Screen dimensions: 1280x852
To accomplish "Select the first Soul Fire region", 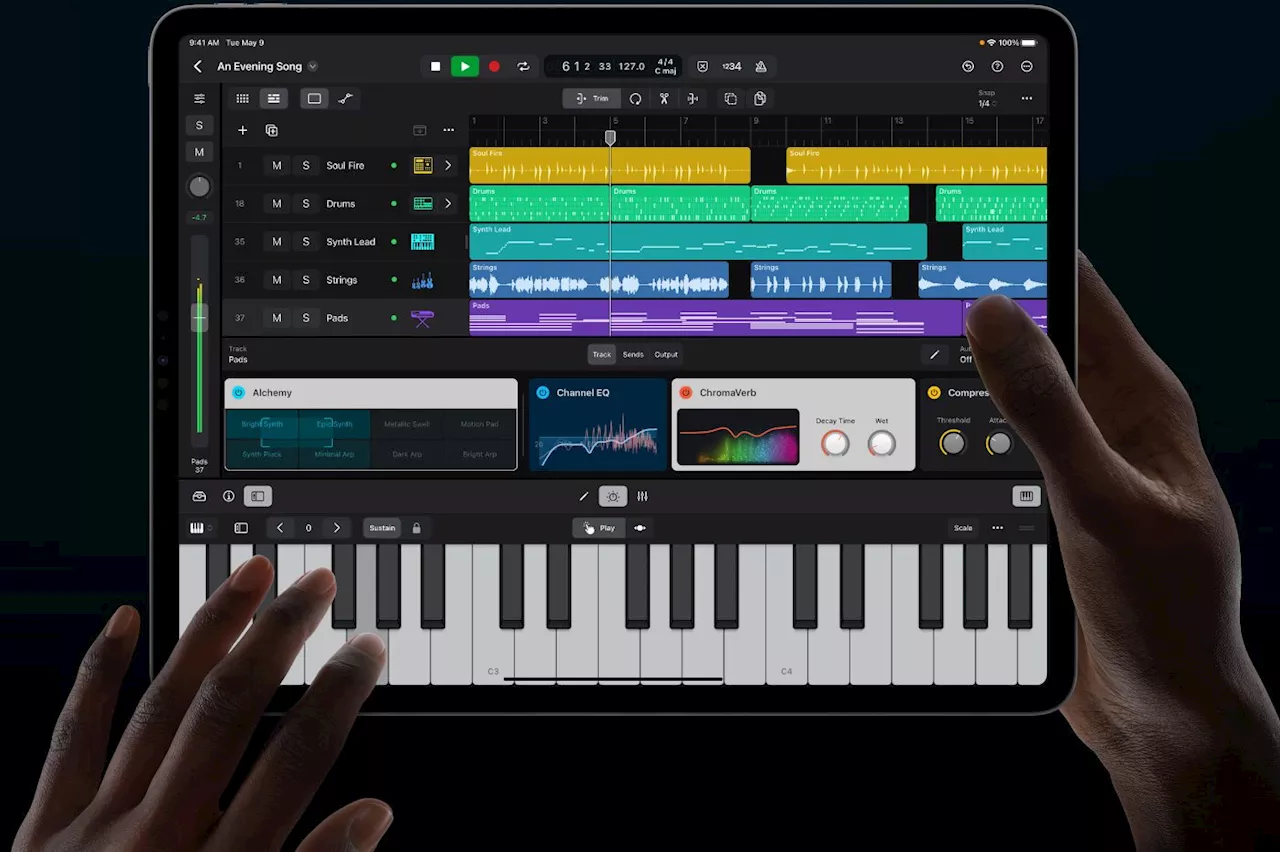I will pos(610,166).
